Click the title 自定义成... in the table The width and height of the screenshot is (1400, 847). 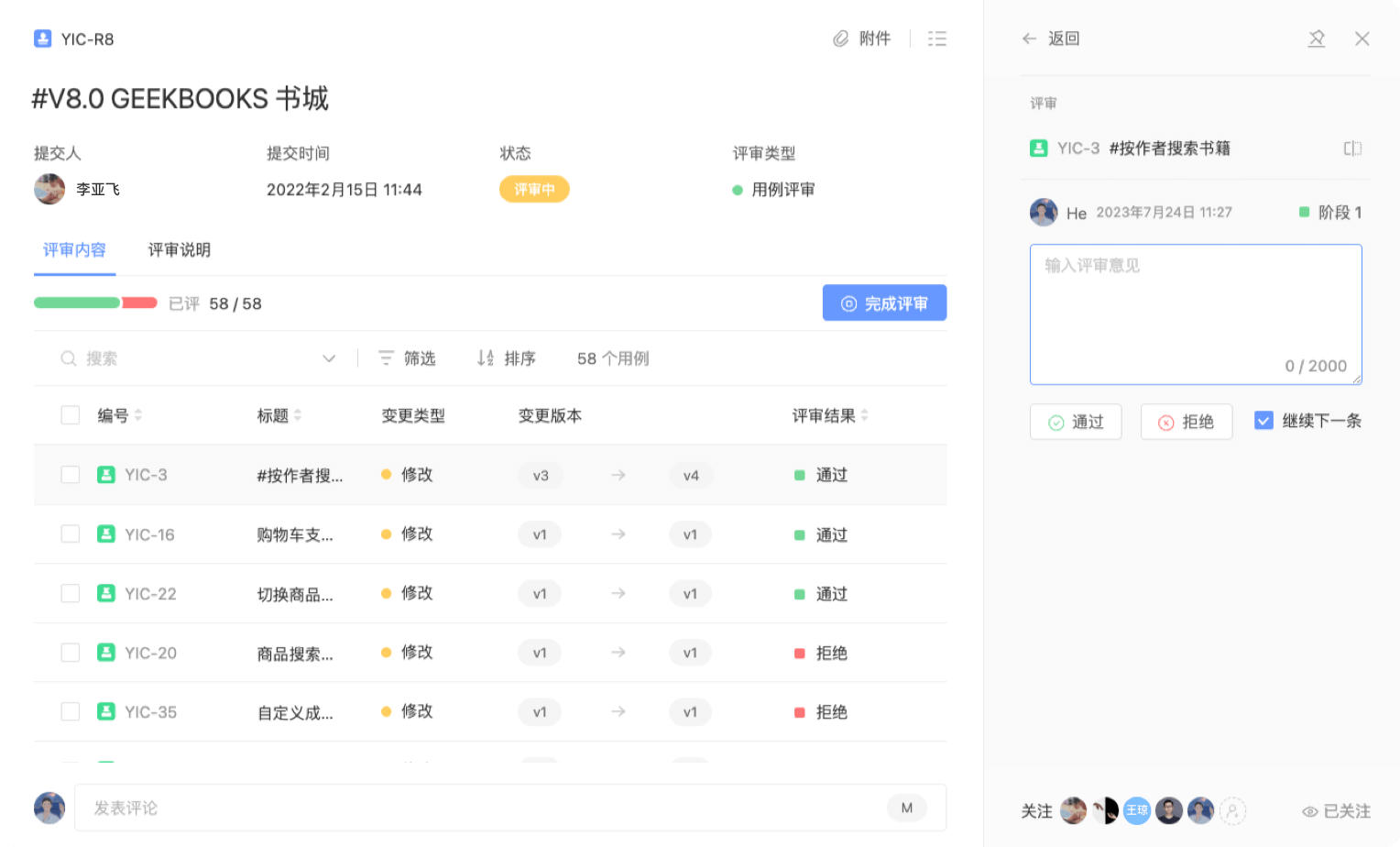tap(295, 712)
